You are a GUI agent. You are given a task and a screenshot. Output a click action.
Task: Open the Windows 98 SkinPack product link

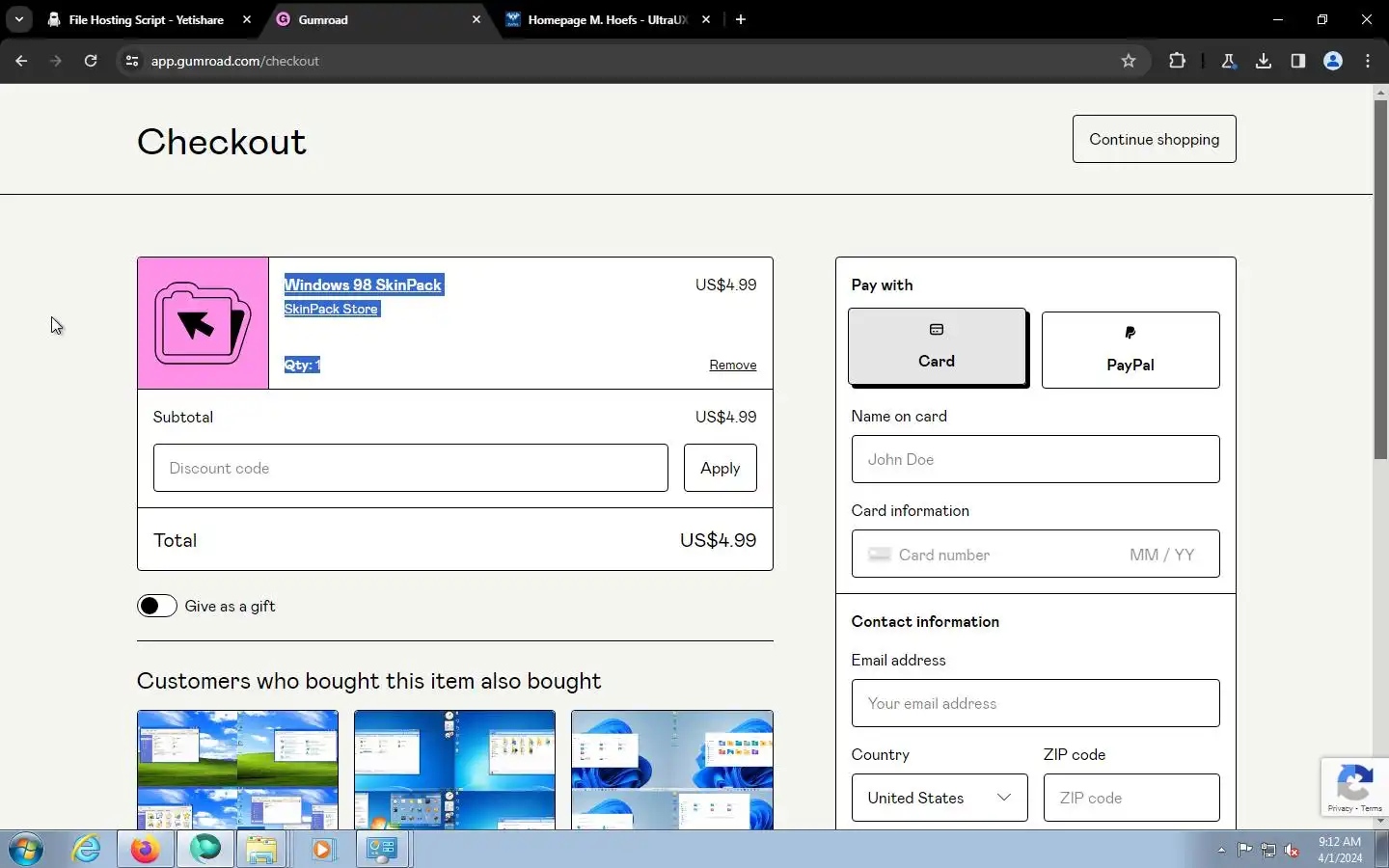coord(363,285)
